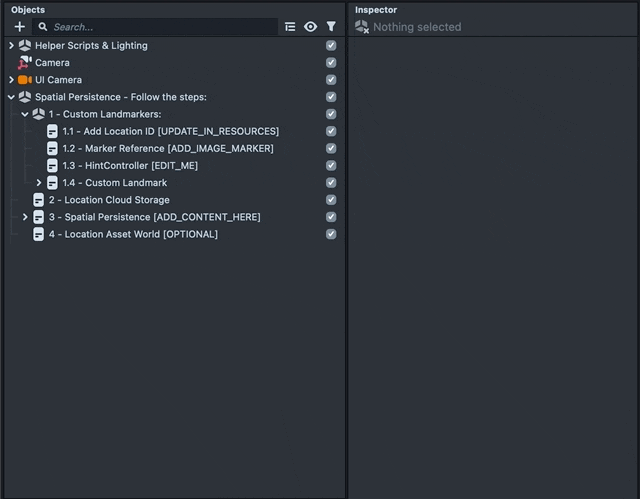
Task: Select the Inspector panel tab
Action: 376,9
